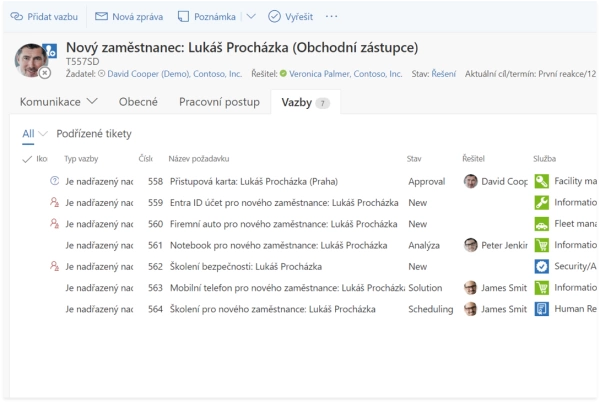Click the unassigned person icon on row 559
This screenshot has height=403, width=600.
point(55,202)
